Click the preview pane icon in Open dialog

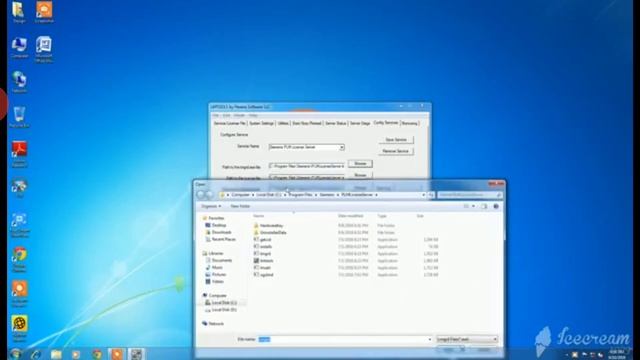point(484,206)
